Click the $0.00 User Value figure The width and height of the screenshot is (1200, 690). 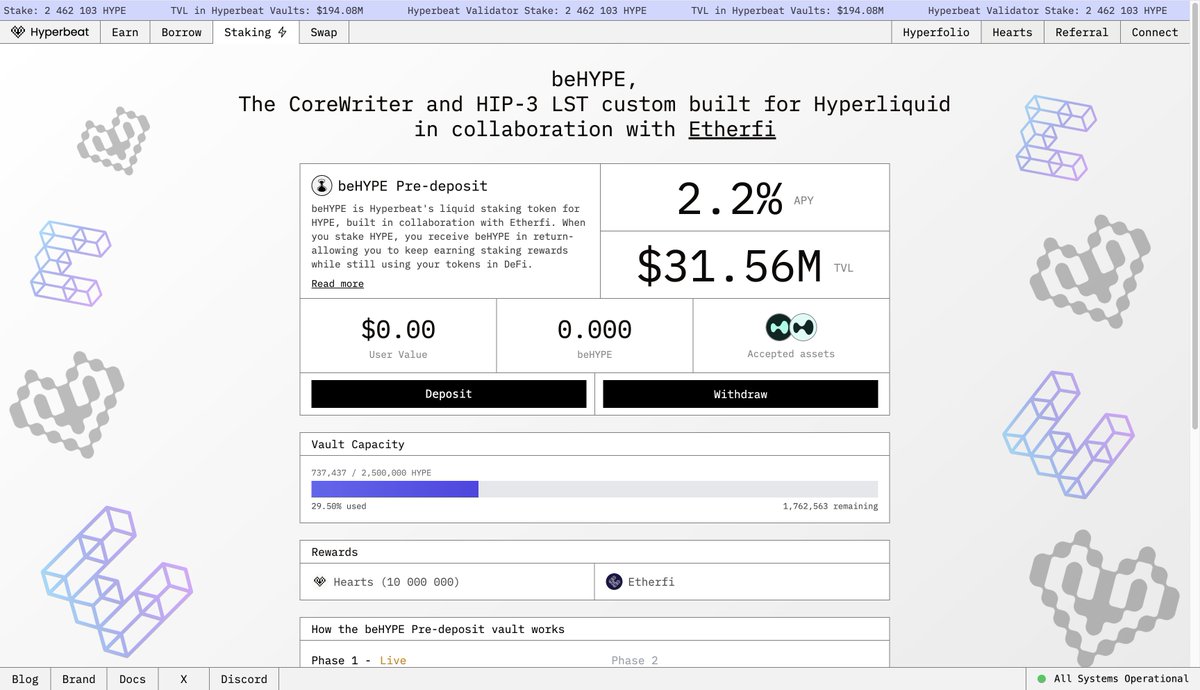pyautogui.click(x=398, y=329)
